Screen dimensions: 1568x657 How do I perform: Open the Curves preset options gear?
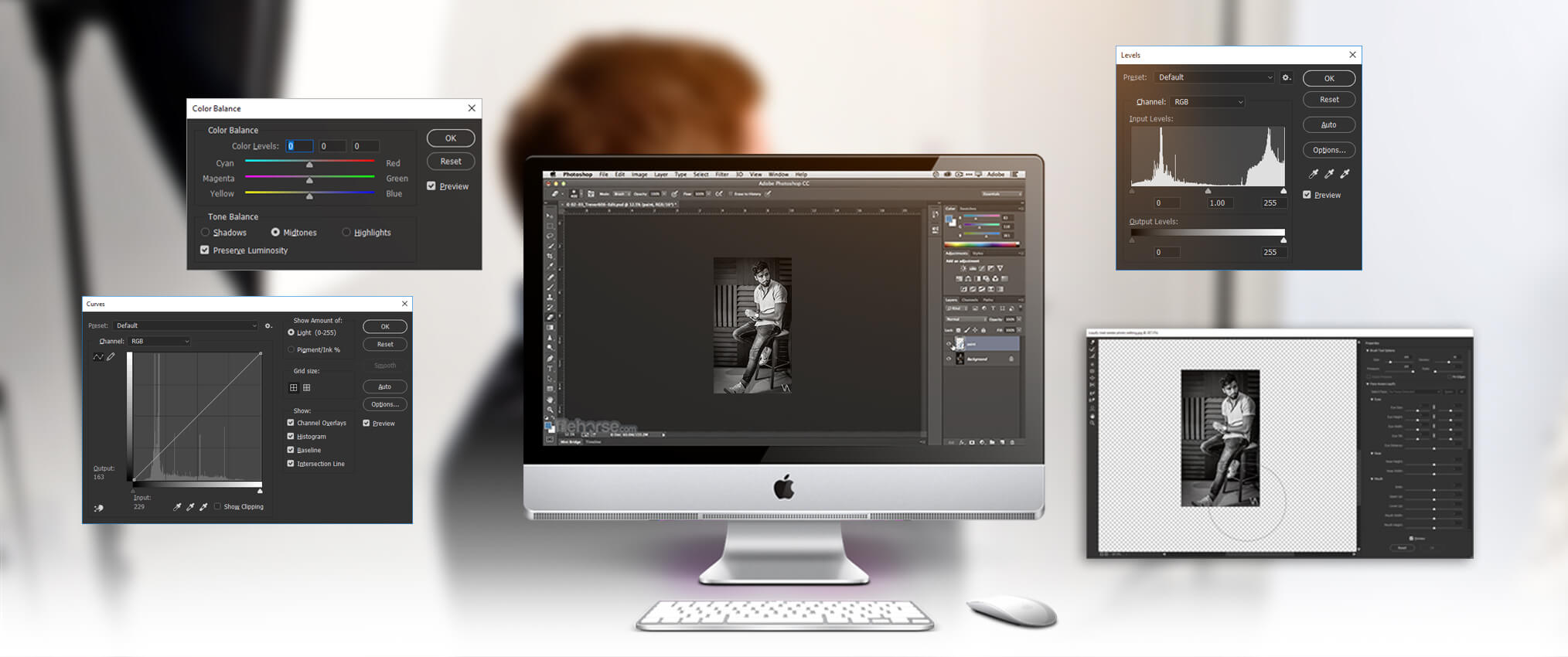[268, 325]
